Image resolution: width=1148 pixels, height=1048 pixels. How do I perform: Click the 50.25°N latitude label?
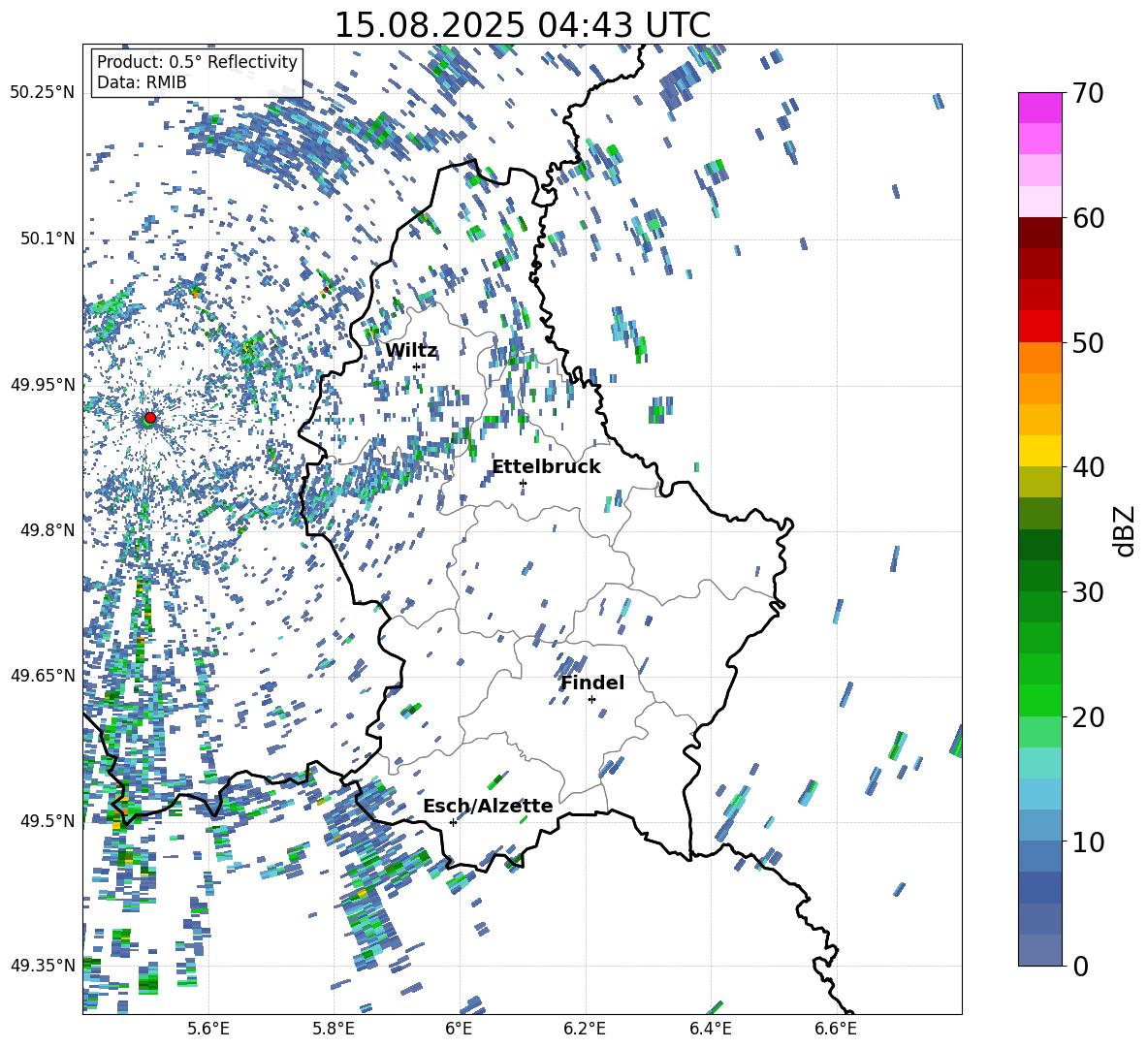pos(43,93)
